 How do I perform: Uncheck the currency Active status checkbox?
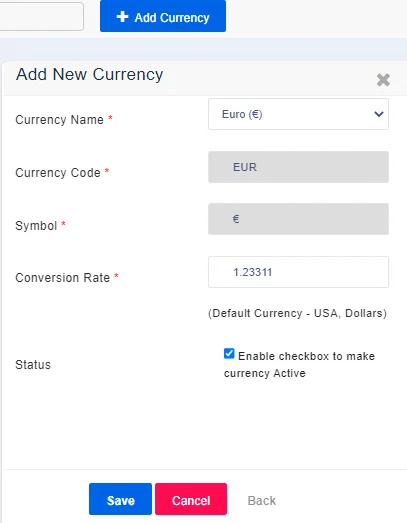(229, 354)
